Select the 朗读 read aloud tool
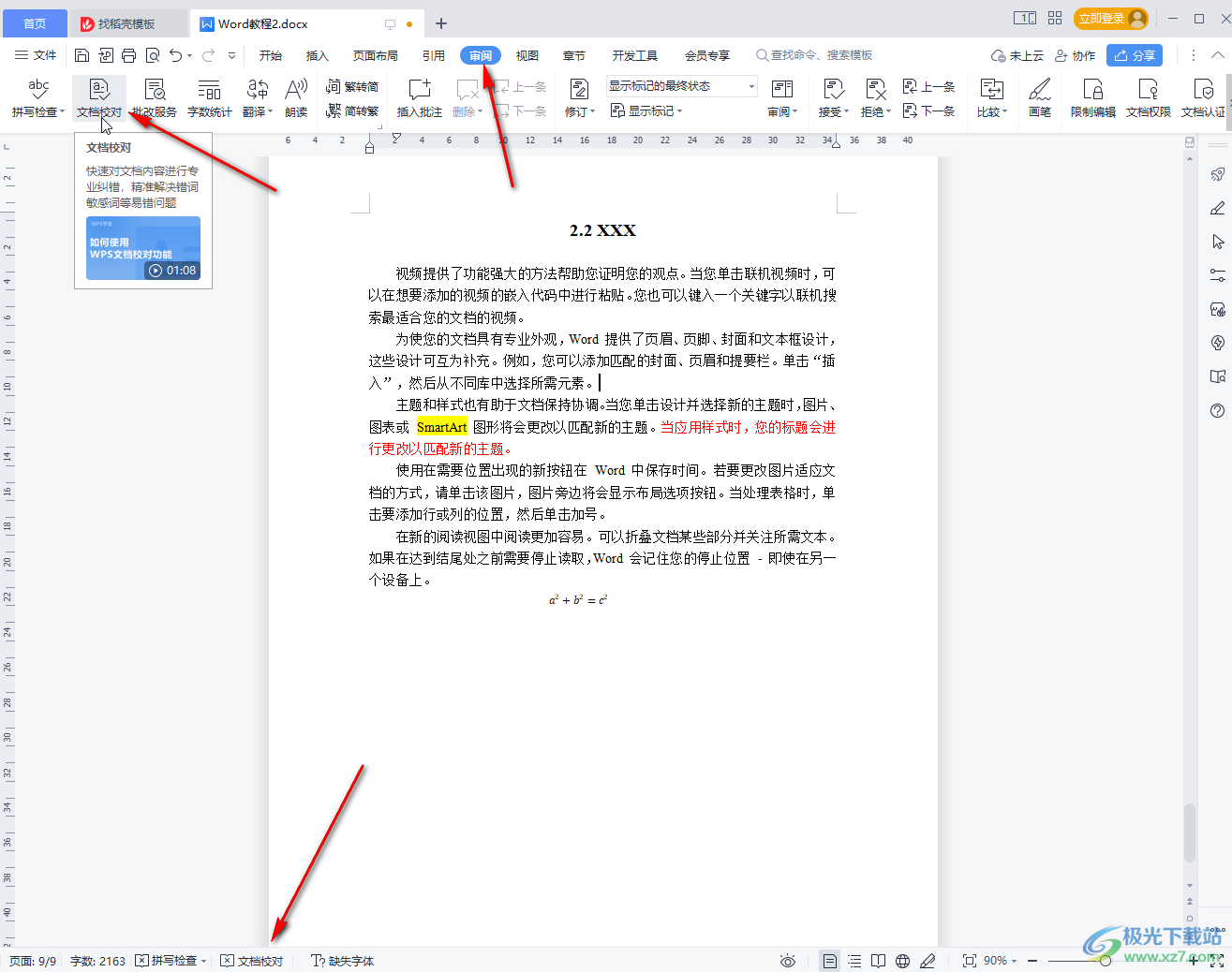Screen dimensions: 1232x972 tap(295, 97)
